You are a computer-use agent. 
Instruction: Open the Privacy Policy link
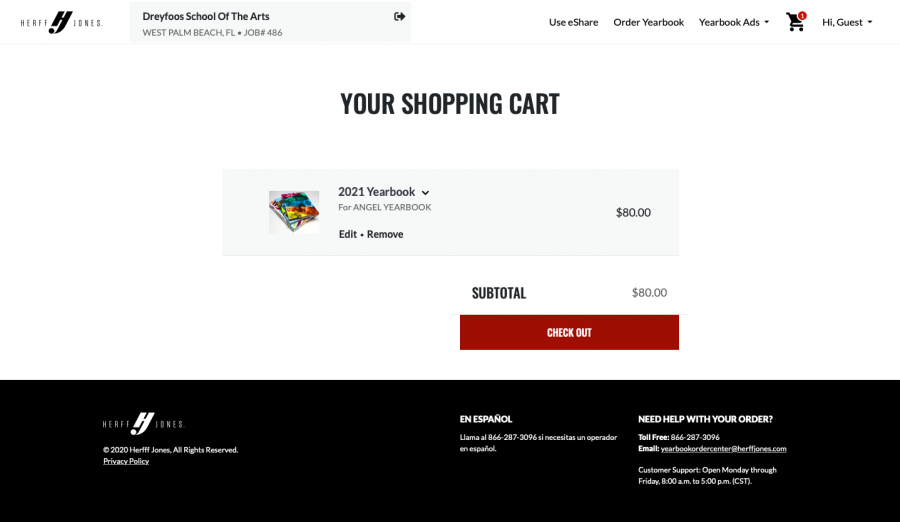126,461
